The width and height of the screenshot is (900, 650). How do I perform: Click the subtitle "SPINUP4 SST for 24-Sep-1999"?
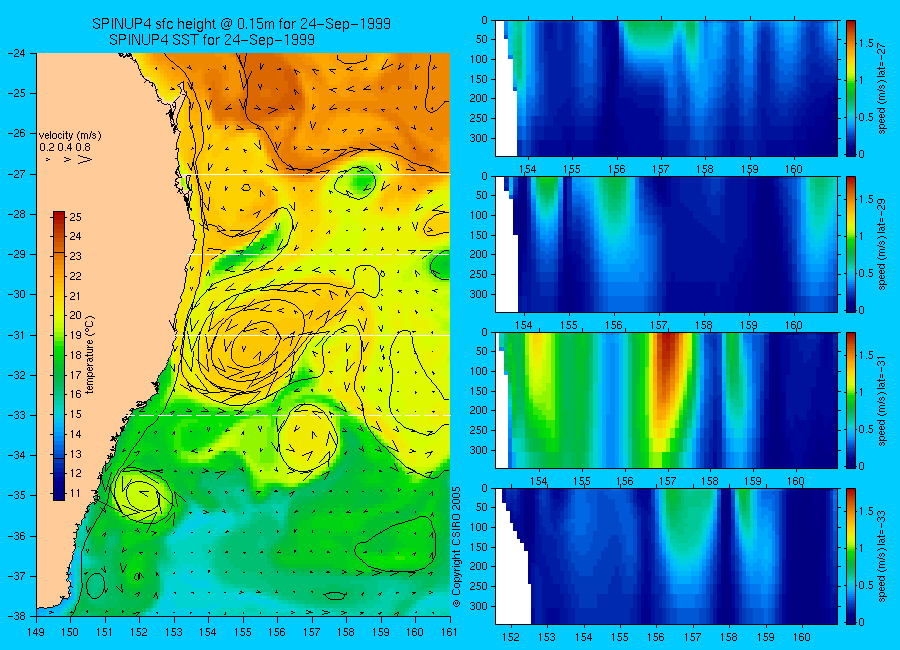tap(212, 40)
